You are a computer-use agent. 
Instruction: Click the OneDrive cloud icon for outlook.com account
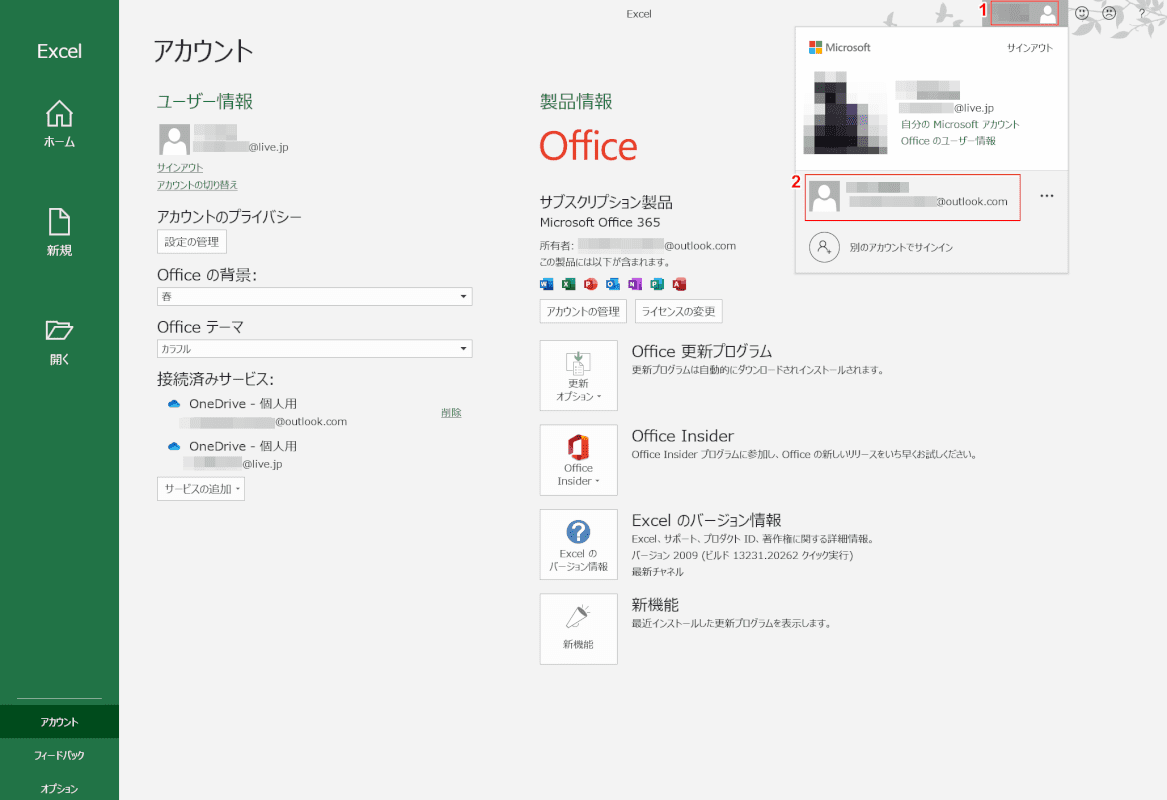[x=174, y=404]
